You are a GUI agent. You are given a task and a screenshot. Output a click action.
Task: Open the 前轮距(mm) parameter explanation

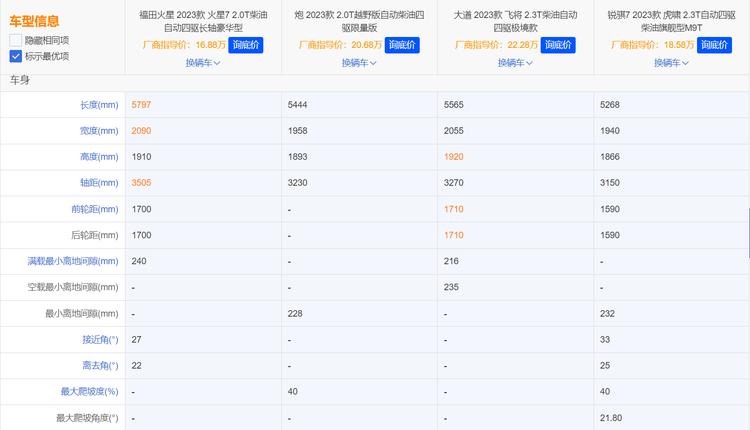pyautogui.click(x=96, y=209)
